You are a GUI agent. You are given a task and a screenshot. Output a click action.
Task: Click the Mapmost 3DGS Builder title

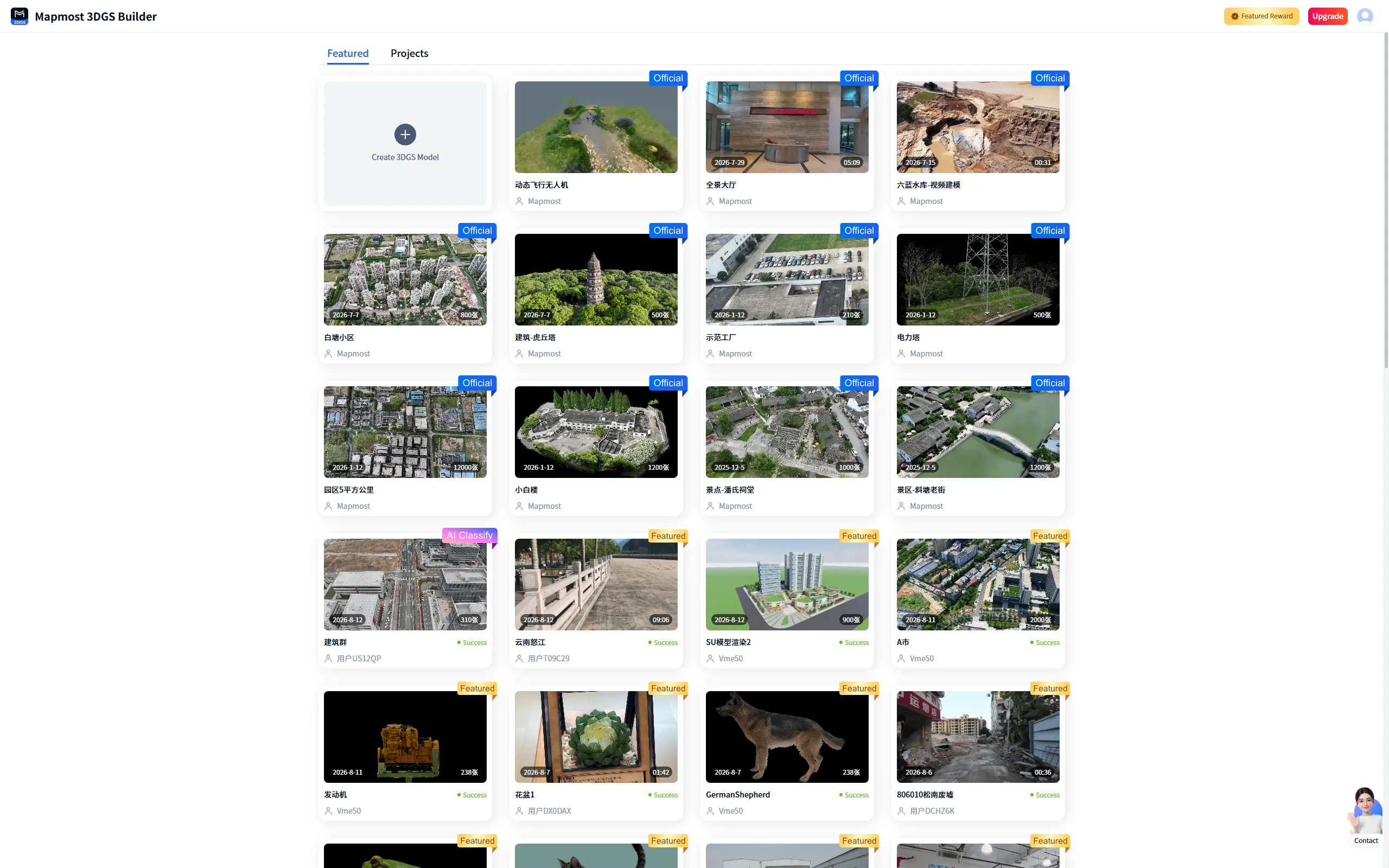pyautogui.click(x=96, y=16)
